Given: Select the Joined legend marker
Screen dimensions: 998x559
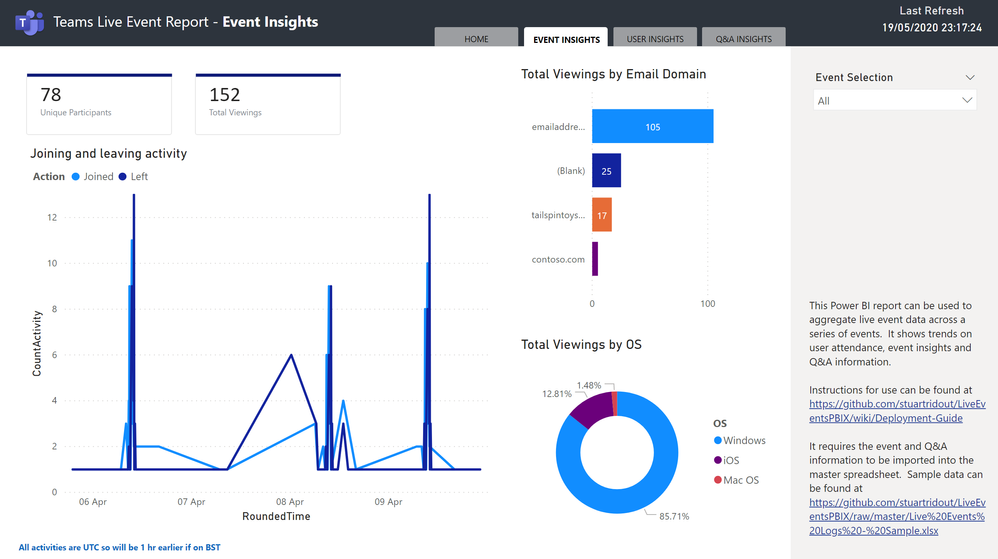Looking at the screenshot, I should tap(76, 176).
